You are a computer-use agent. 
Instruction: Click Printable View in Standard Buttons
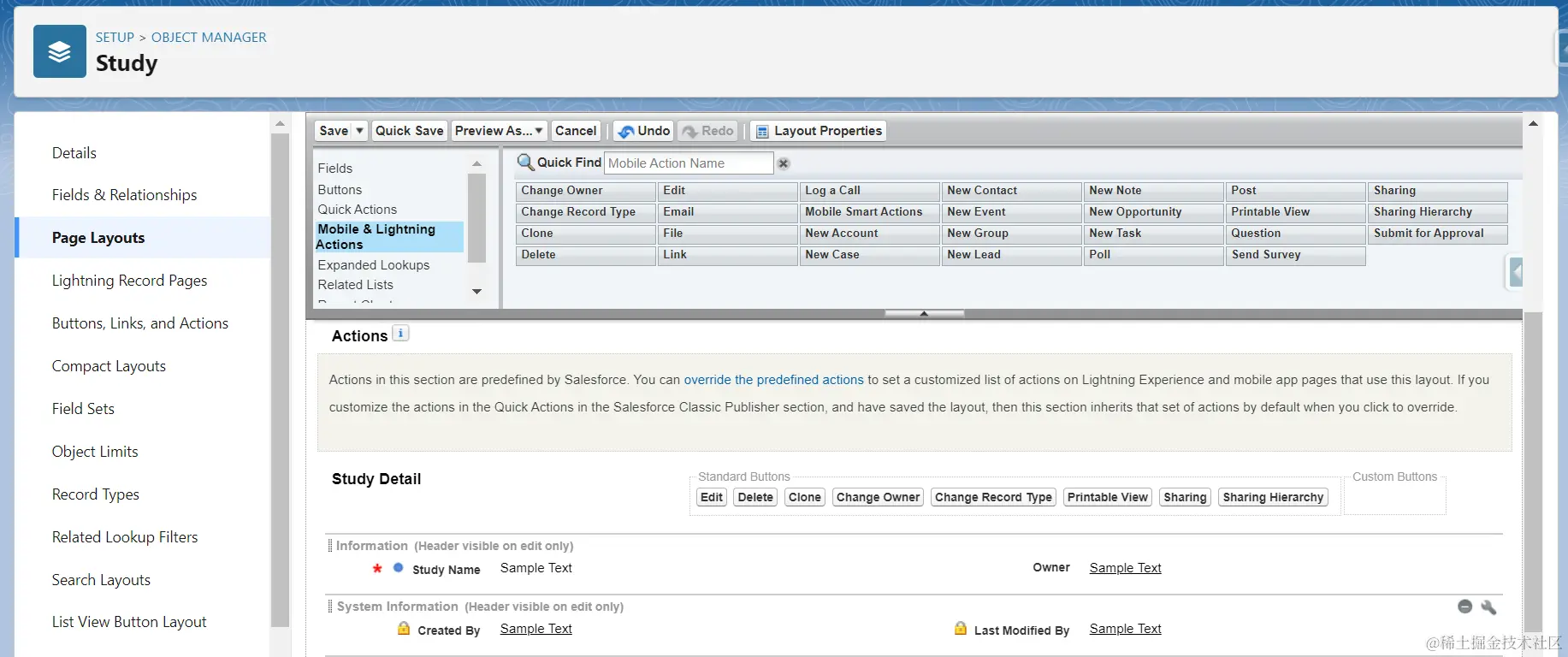coord(1108,497)
